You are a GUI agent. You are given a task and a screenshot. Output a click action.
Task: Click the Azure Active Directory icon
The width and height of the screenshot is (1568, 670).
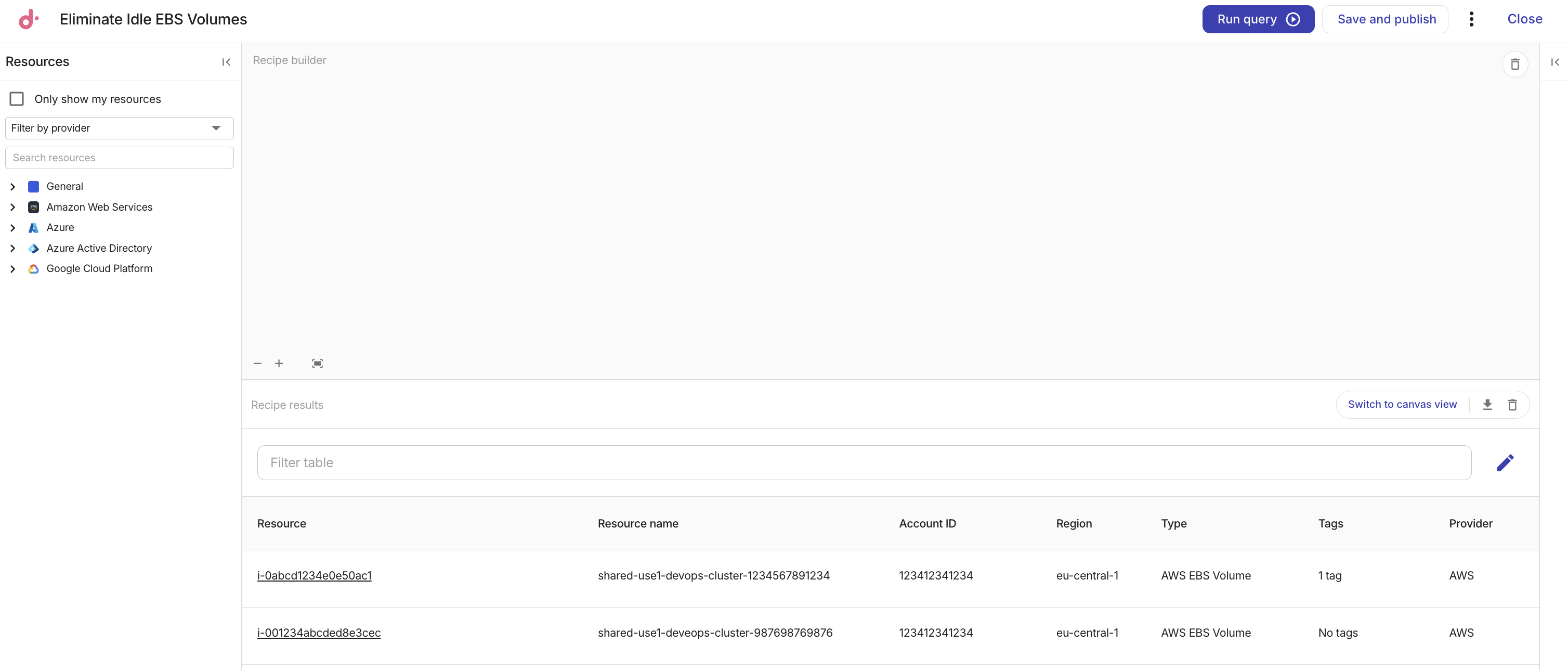point(33,249)
